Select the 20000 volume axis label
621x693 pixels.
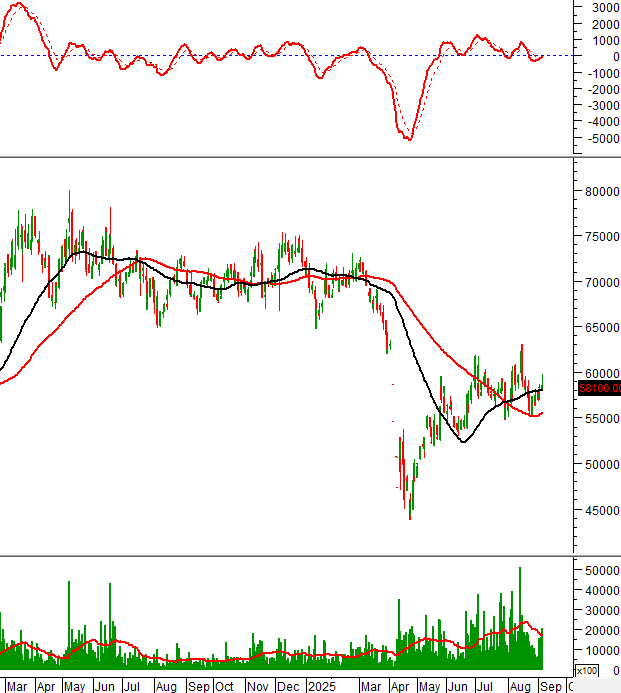coord(601,630)
